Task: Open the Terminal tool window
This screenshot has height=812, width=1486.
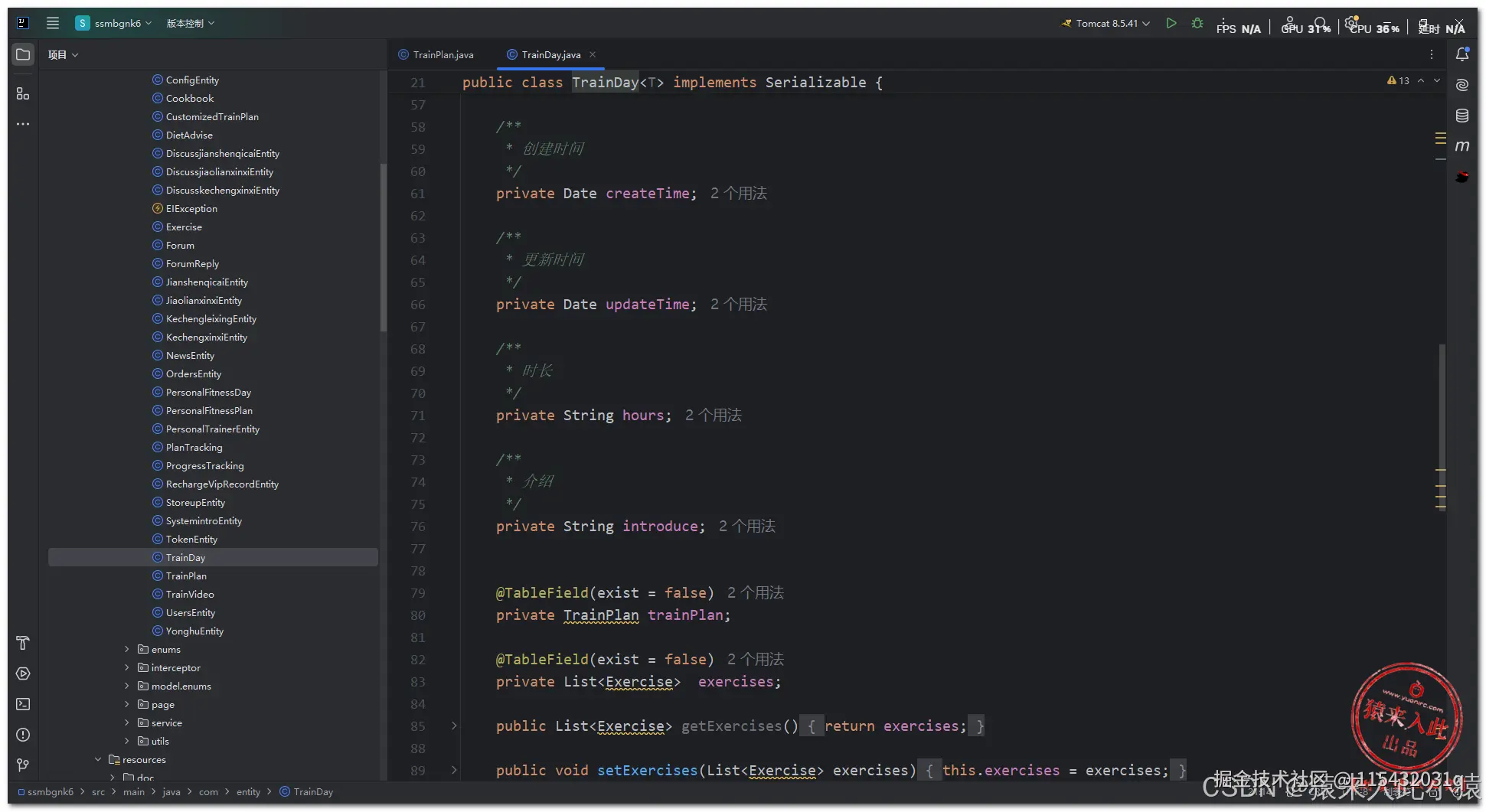Action: 23,704
